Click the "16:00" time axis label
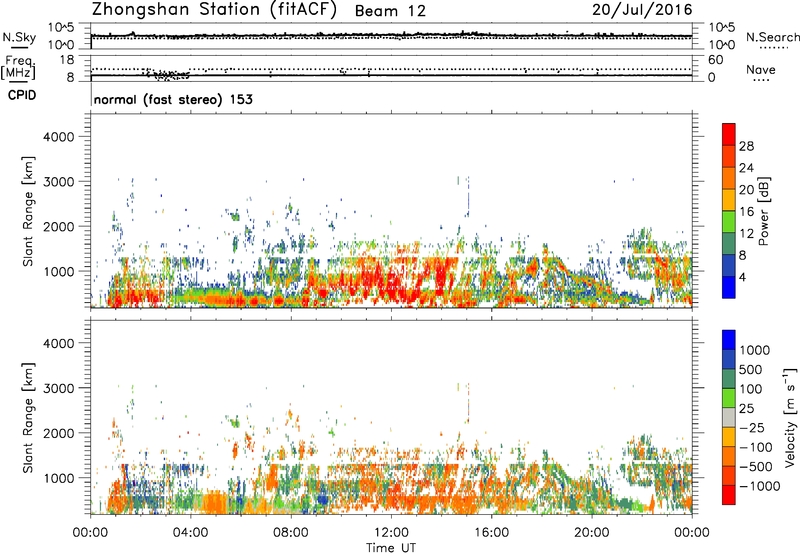Viewport: 800px width, 554px height. [491, 533]
